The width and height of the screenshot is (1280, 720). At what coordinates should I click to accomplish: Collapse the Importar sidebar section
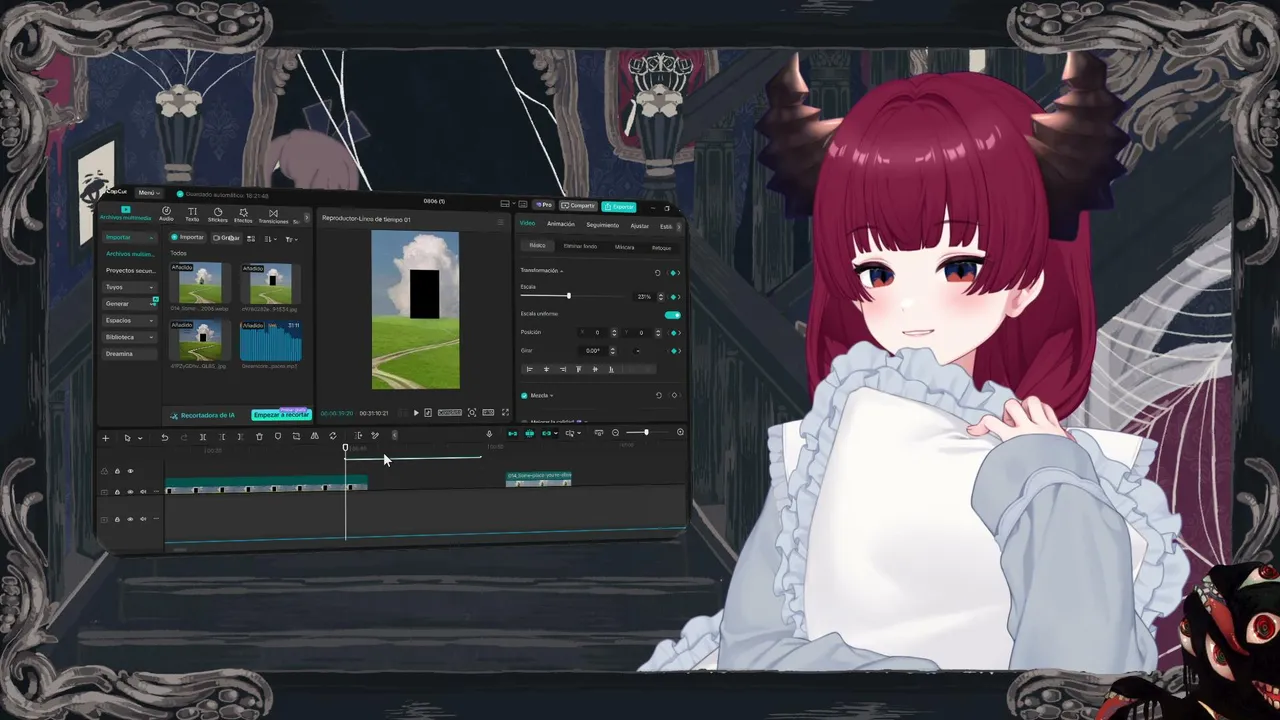[x=131, y=237]
